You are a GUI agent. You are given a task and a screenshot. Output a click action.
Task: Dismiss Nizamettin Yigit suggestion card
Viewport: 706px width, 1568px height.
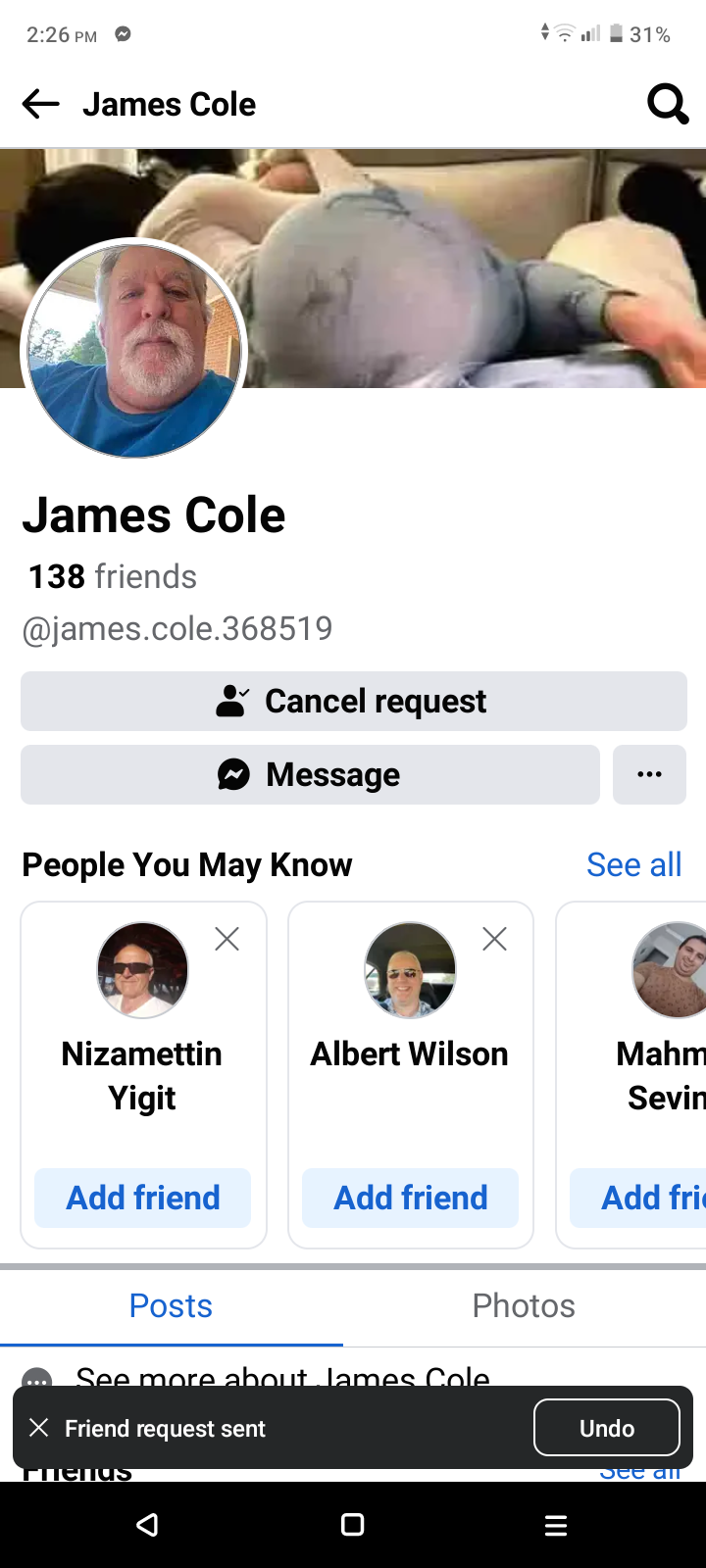click(x=227, y=939)
